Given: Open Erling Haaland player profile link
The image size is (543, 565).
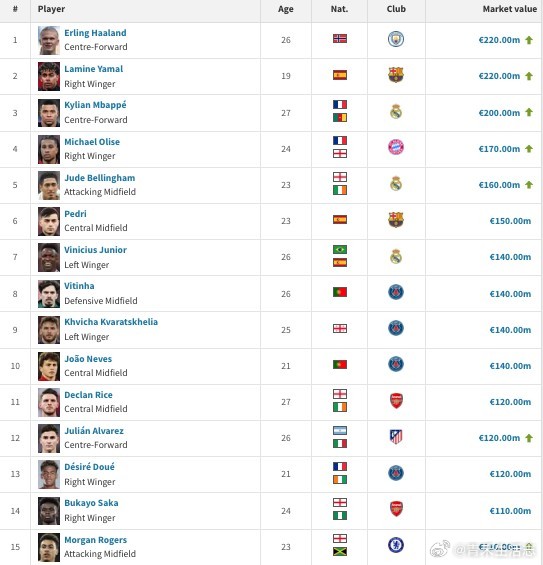Looking at the screenshot, I should tap(95, 33).
